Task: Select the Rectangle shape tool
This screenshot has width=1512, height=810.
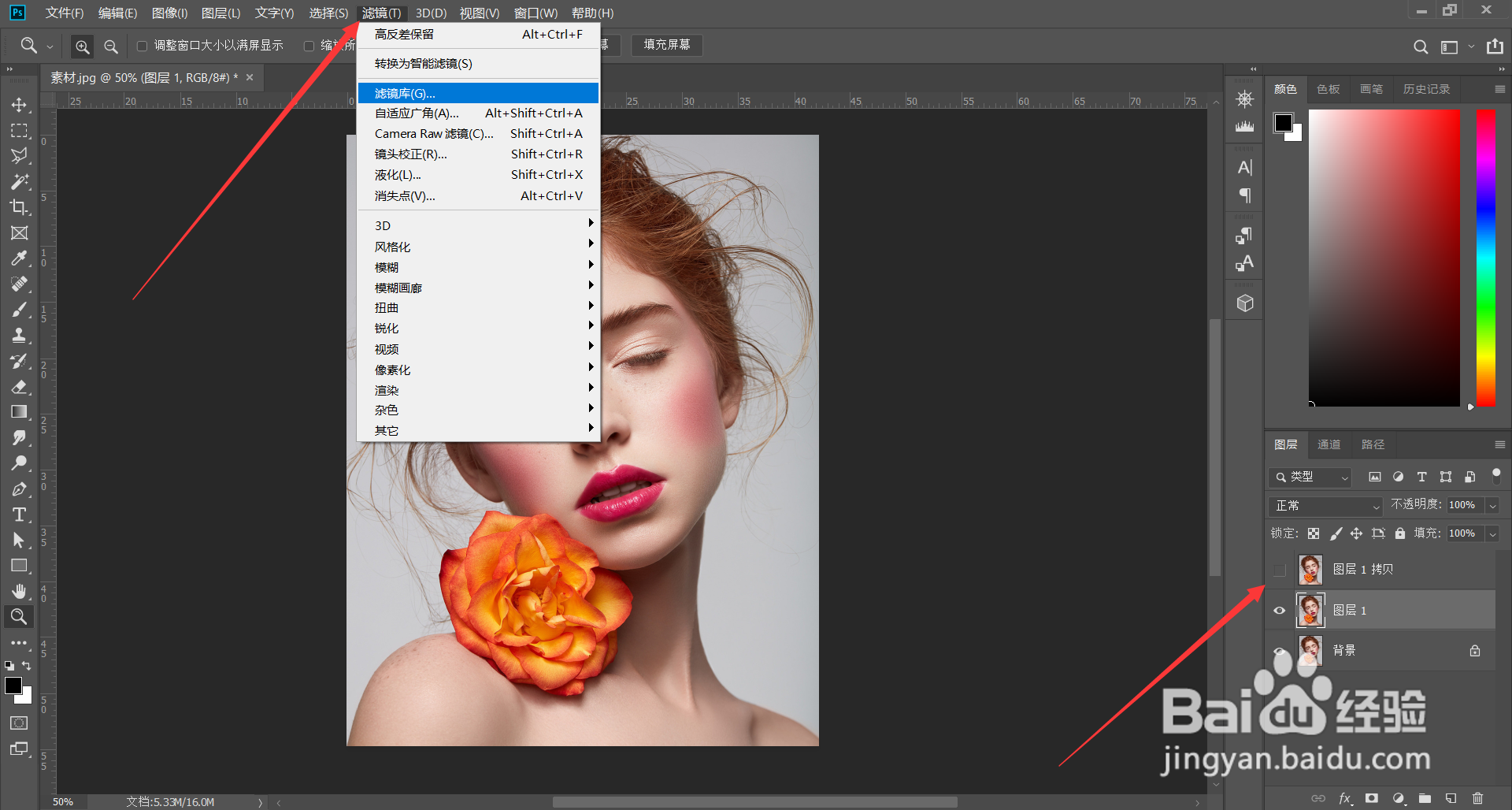Action: tap(19, 566)
